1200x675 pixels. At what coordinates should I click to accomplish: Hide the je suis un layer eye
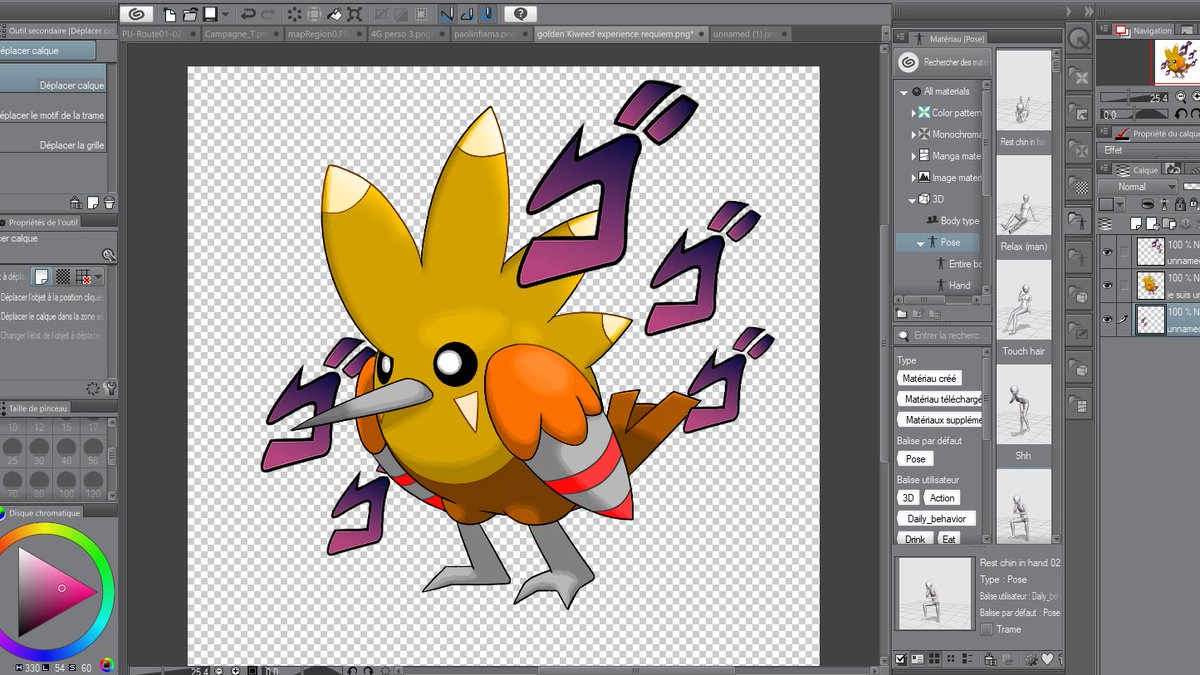(x=1107, y=286)
